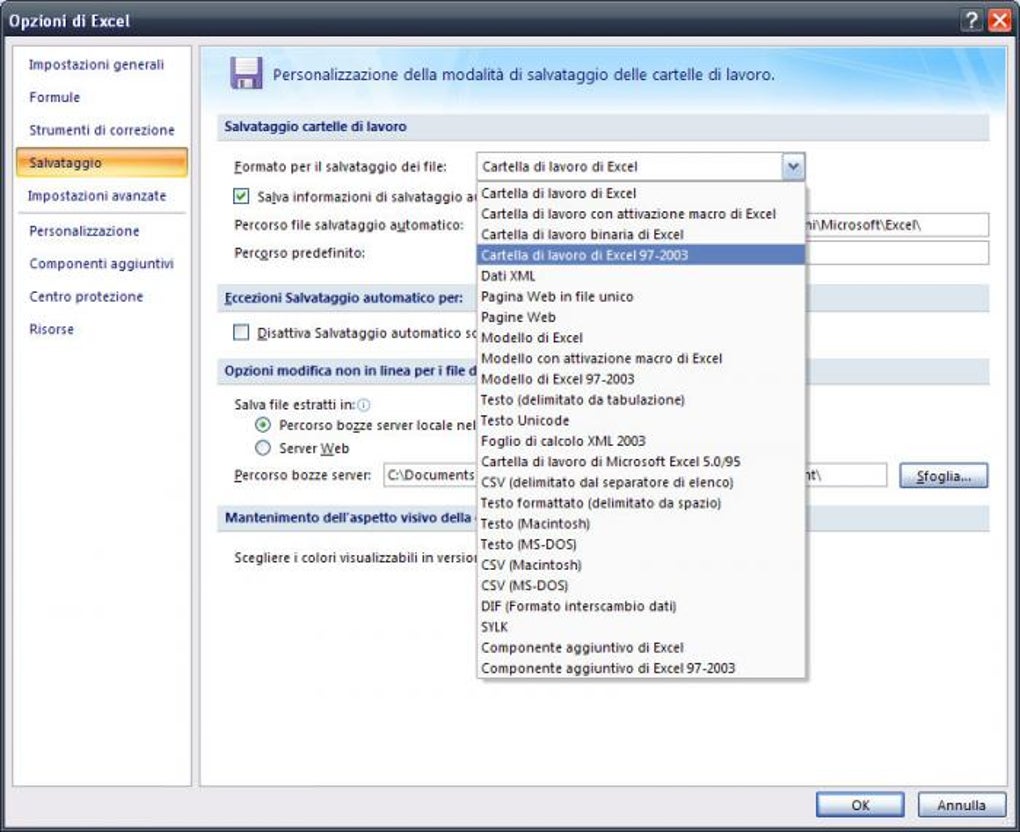The image size is (1020, 832).
Task: Choose Modello di Excel option
Action: [641, 338]
